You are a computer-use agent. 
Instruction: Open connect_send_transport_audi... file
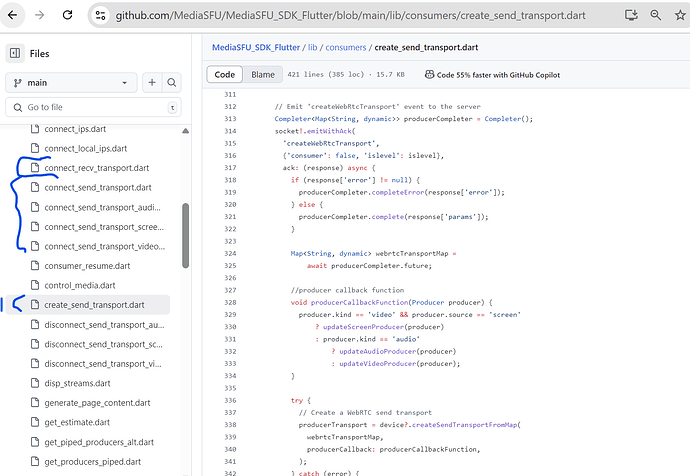pos(102,207)
